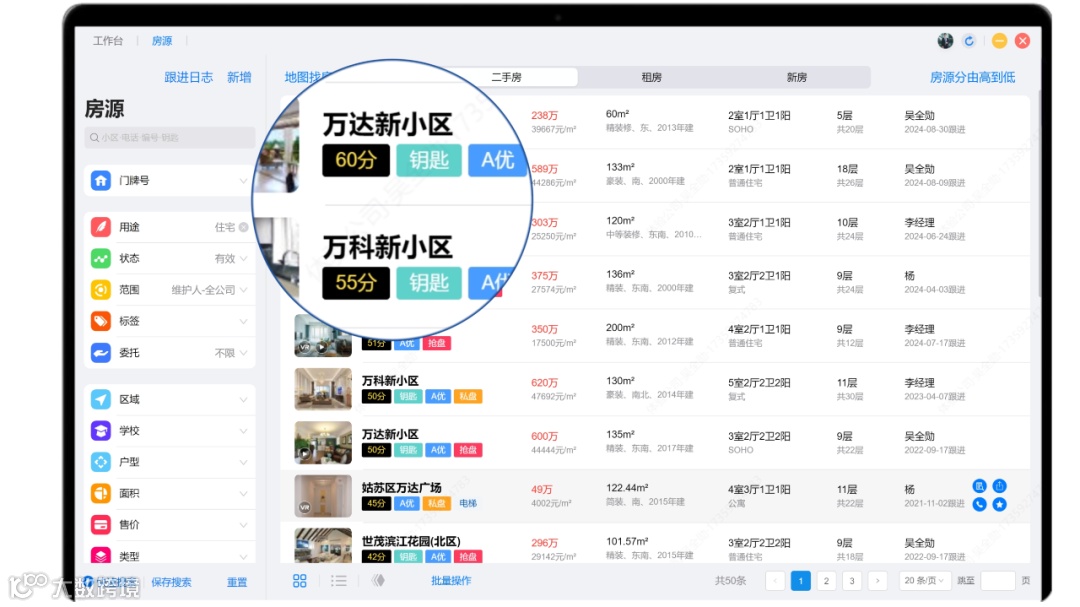This screenshot has width=1080, height=607.
Task: Click the 门牌号 house icon
Action: click(x=101, y=181)
